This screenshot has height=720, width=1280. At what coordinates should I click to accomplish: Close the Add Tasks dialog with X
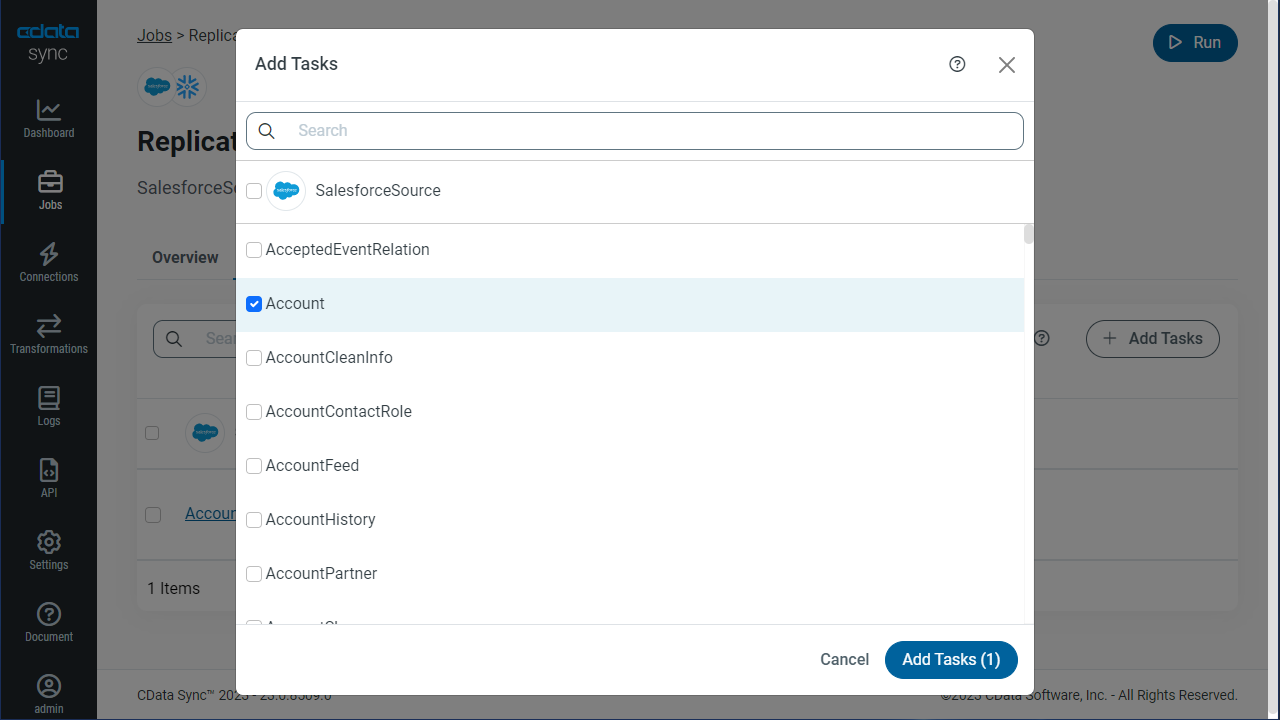(1006, 65)
